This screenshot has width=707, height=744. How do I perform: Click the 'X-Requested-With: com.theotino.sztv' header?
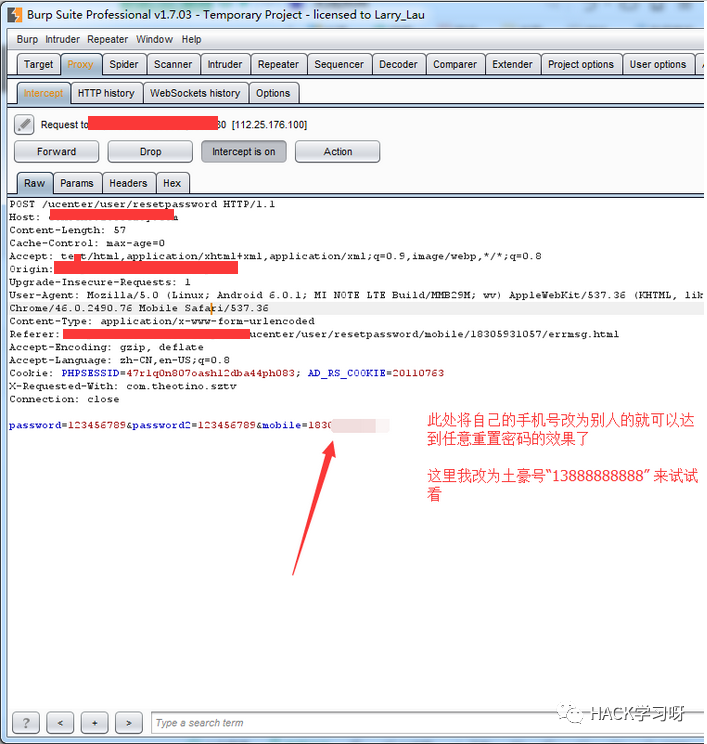tap(123, 386)
